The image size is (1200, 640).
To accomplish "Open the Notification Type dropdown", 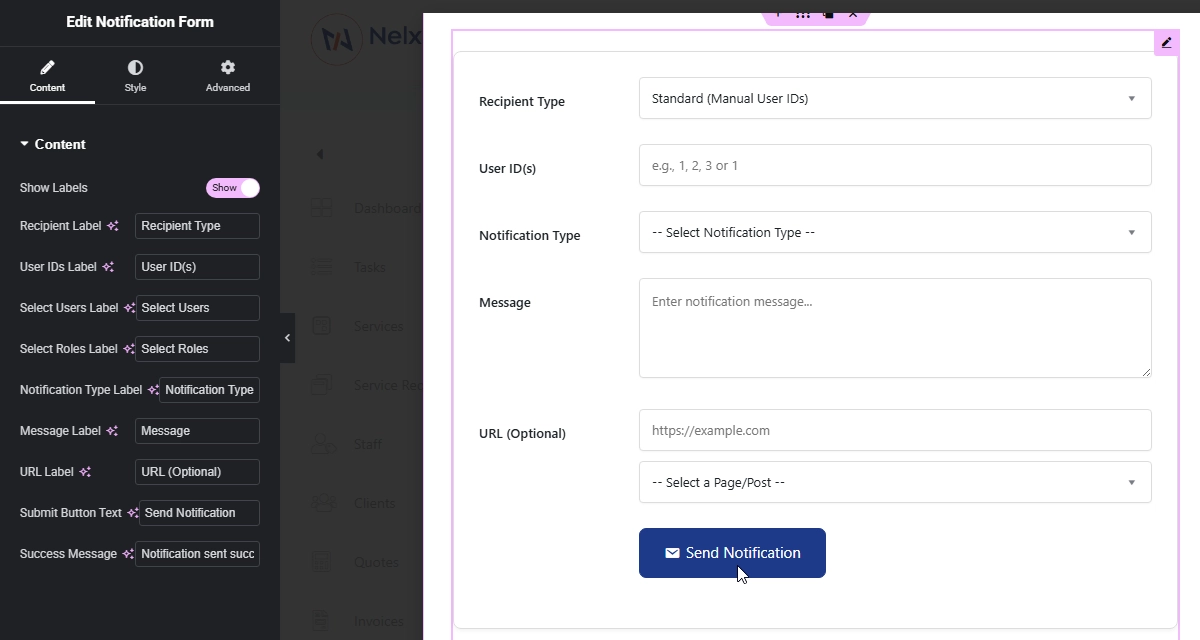I will (895, 232).
